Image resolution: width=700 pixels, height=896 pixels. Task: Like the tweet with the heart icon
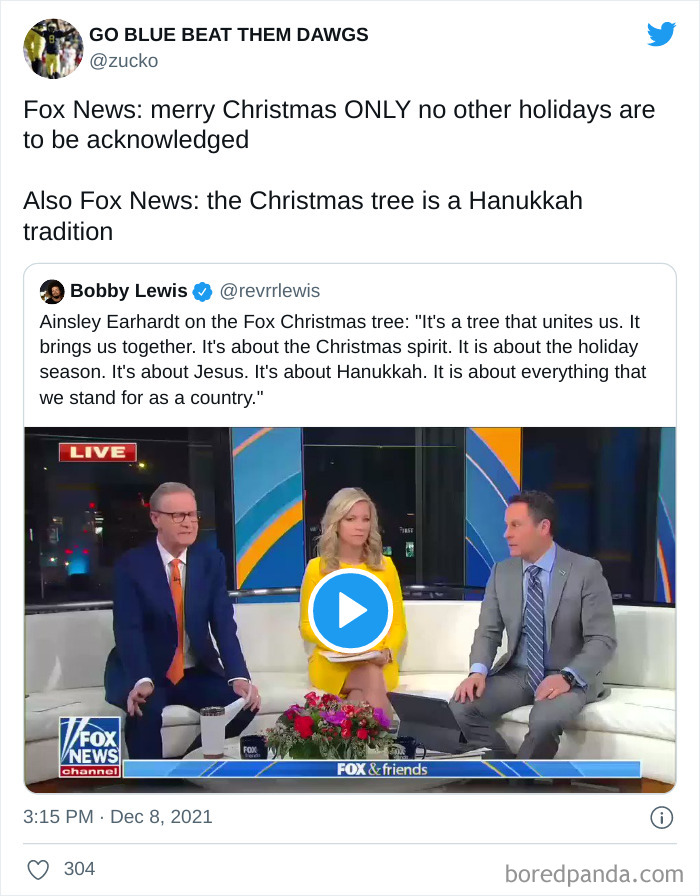click(x=38, y=870)
